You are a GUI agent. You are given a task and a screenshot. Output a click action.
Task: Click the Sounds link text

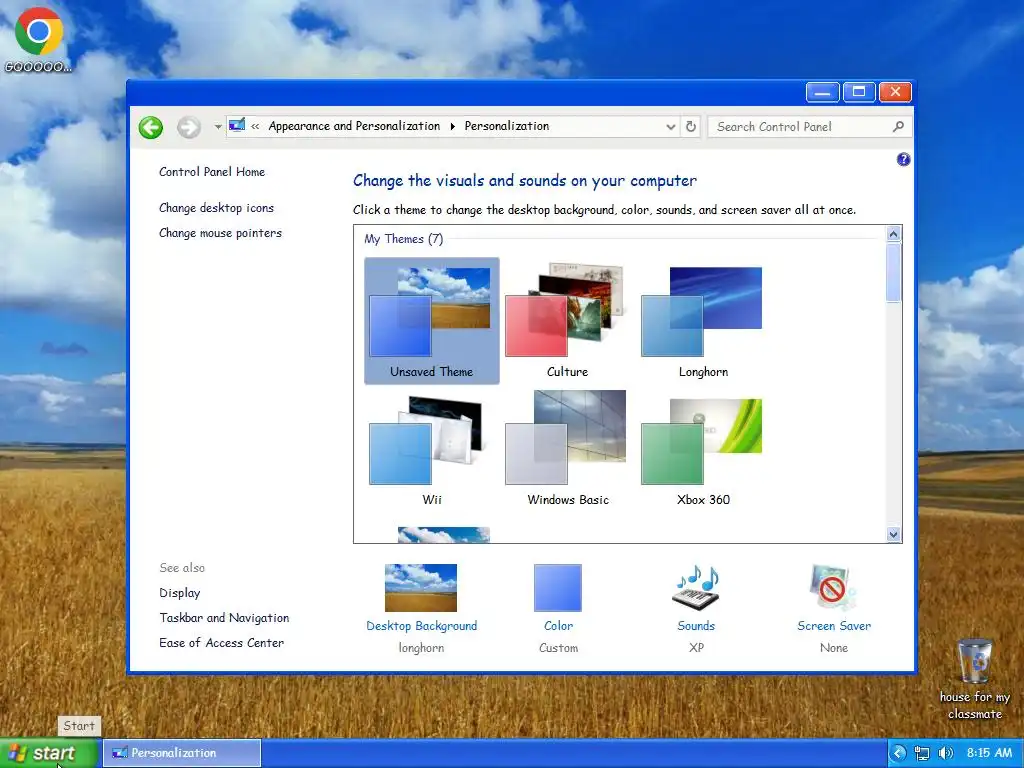(696, 626)
